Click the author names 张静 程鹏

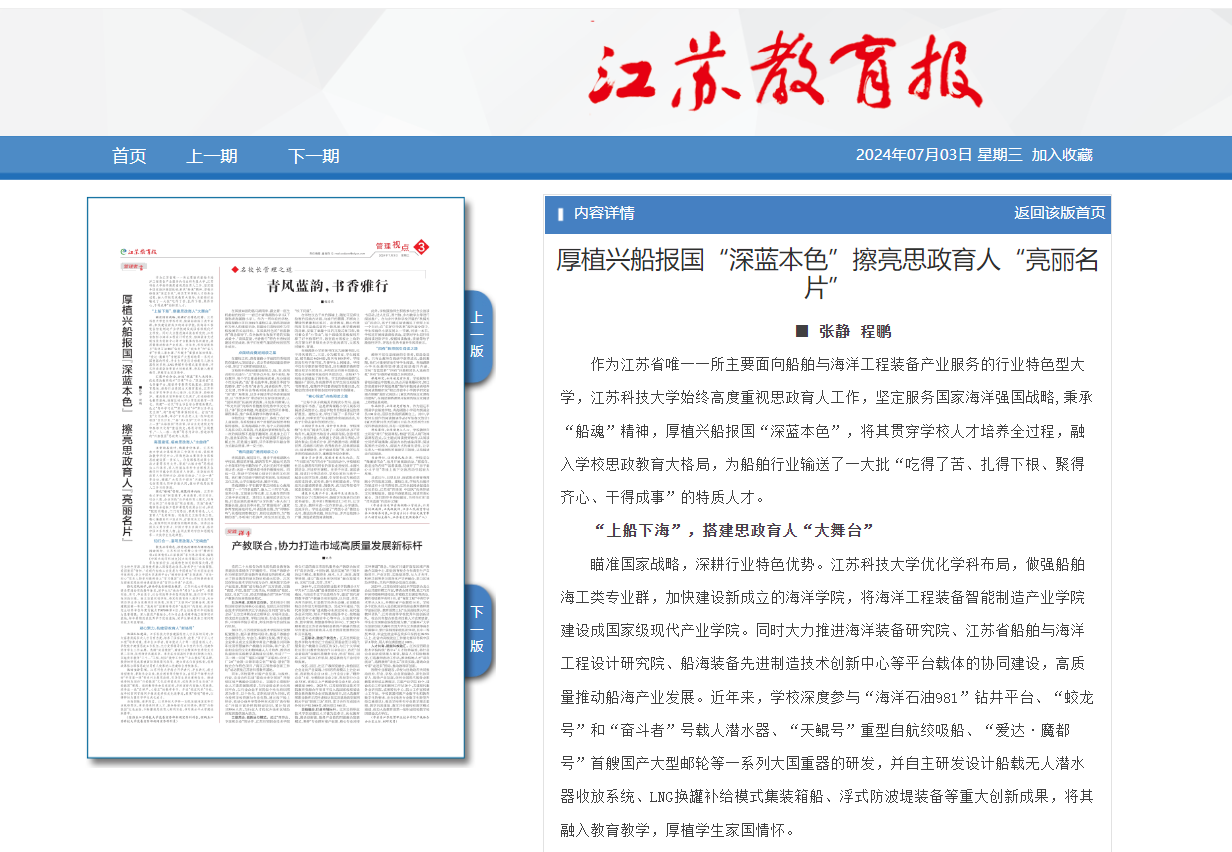(x=855, y=331)
